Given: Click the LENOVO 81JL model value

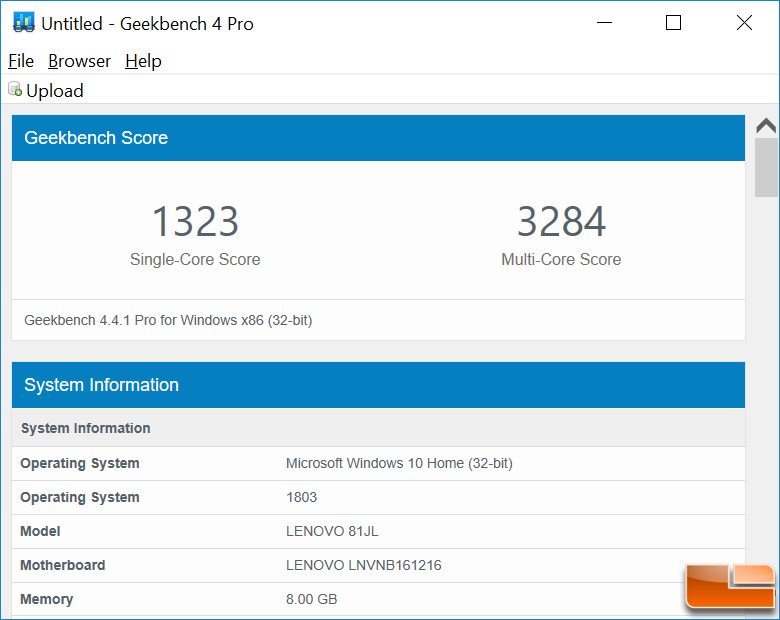Looking at the screenshot, I should pos(332,531).
